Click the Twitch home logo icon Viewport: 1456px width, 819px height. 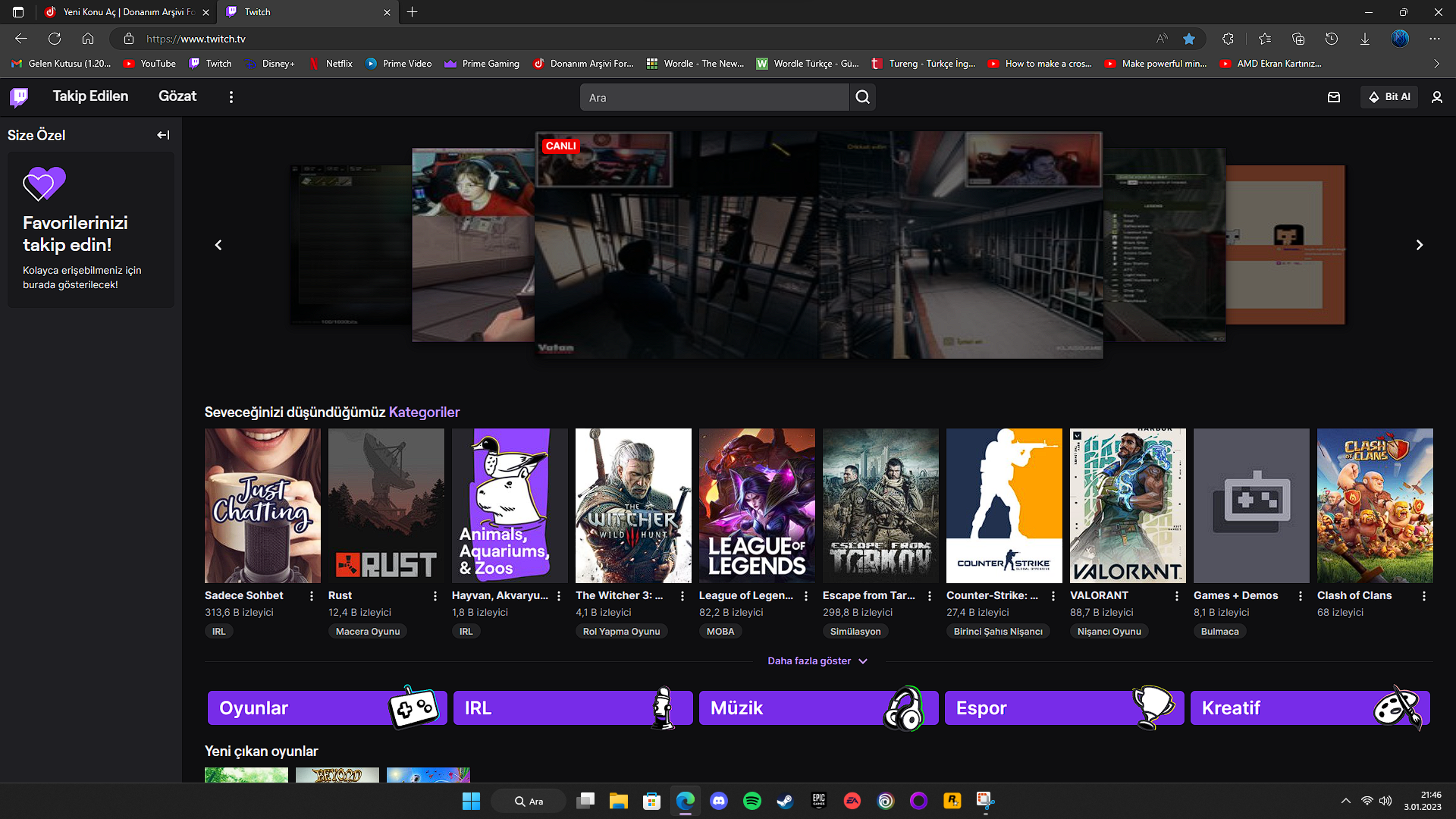(20, 96)
